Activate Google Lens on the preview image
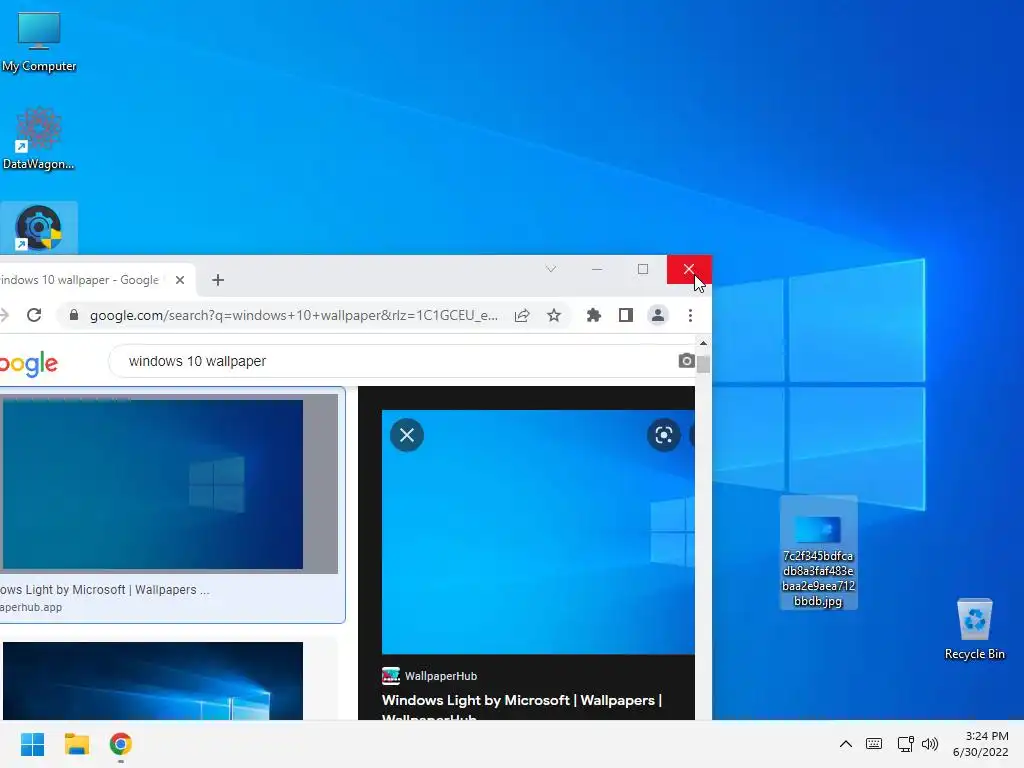1024x768 pixels. pos(664,435)
